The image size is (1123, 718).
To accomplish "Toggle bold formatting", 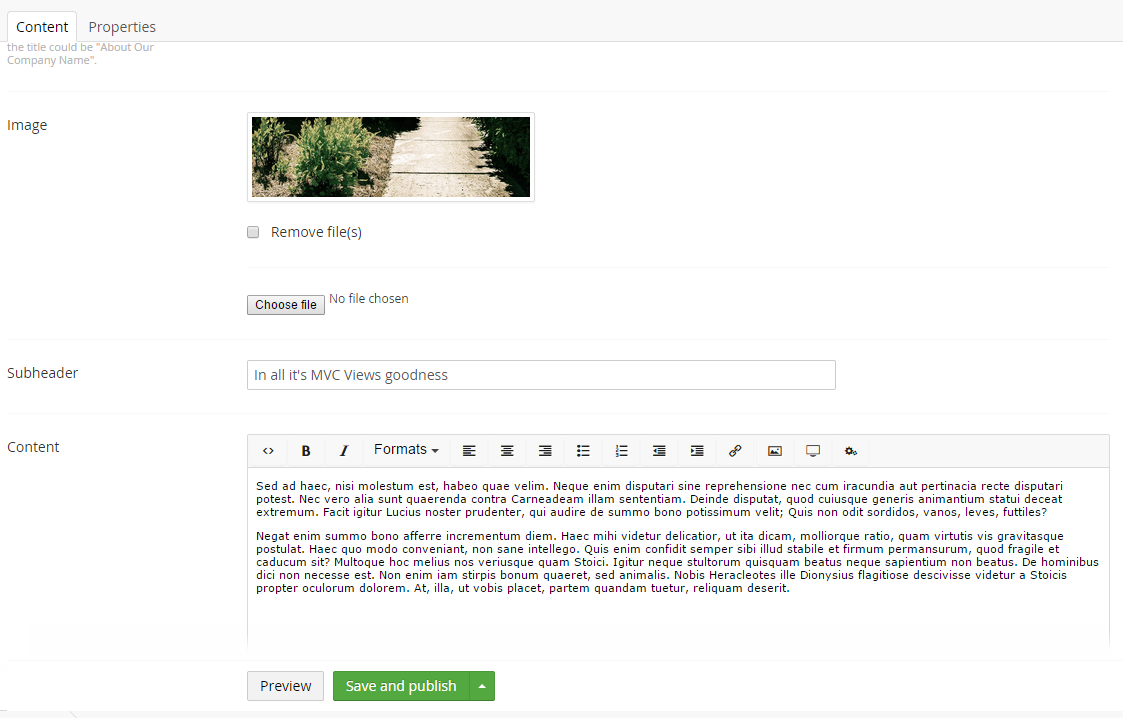I will (306, 451).
